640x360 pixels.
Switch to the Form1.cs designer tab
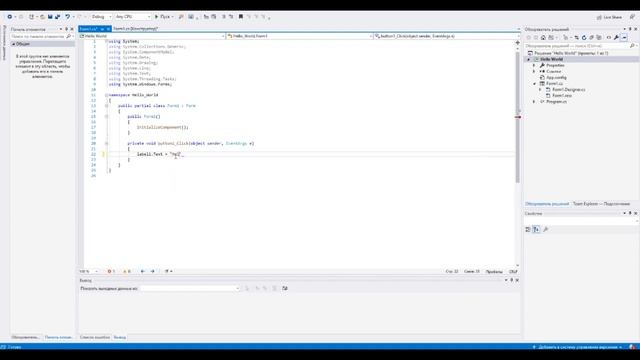pyautogui.click(x=135, y=29)
